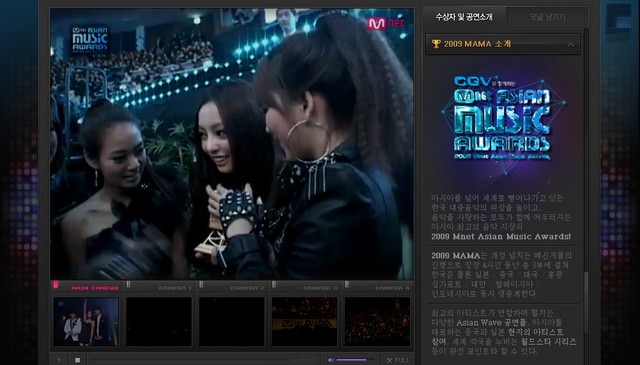Image resolution: width=640 pixels, height=365 pixels.
Task: Select the CAMERA 4 label
Action: point(393,288)
